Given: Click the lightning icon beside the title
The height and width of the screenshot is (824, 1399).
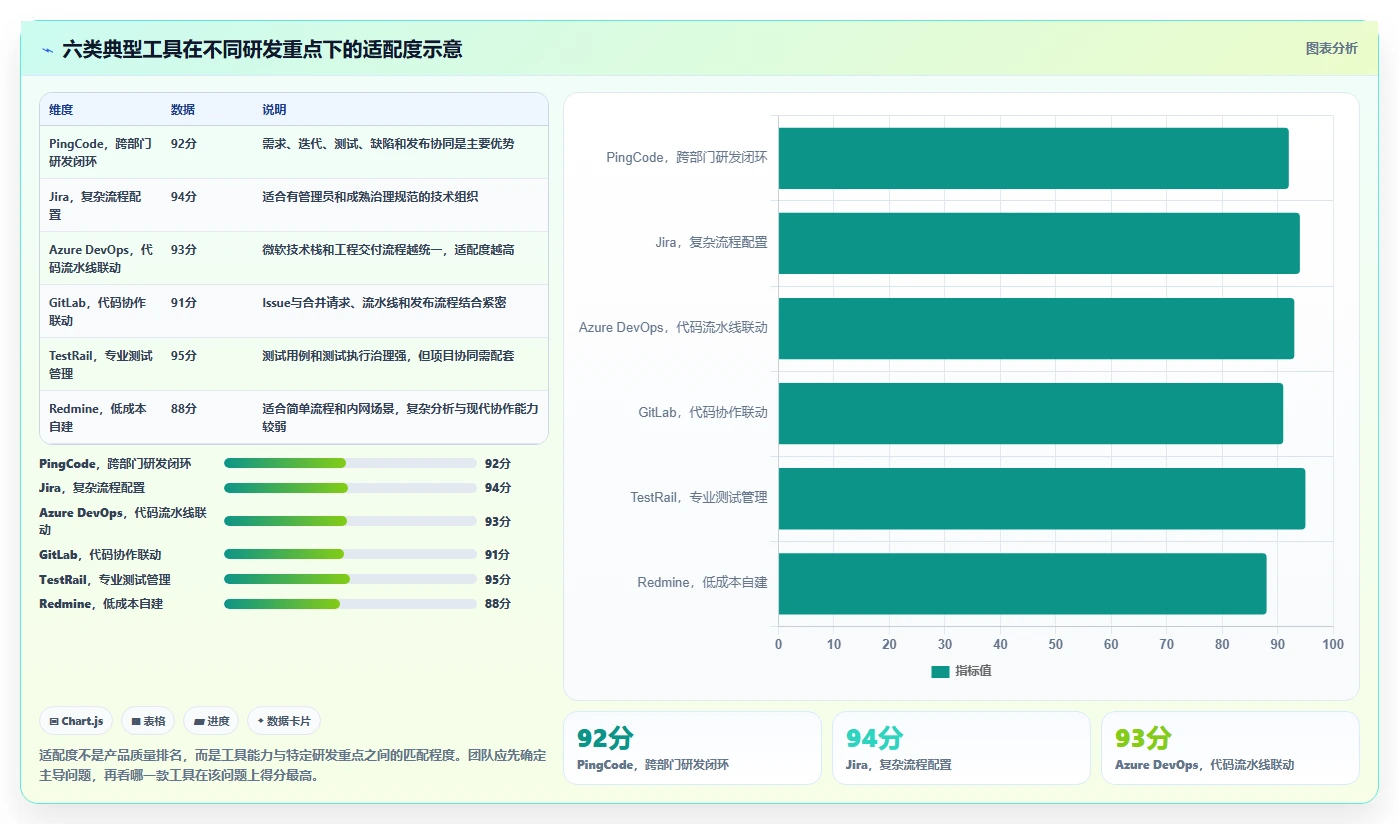Looking at the screenshot, I should pyautogui.click(x=47, y=50).
